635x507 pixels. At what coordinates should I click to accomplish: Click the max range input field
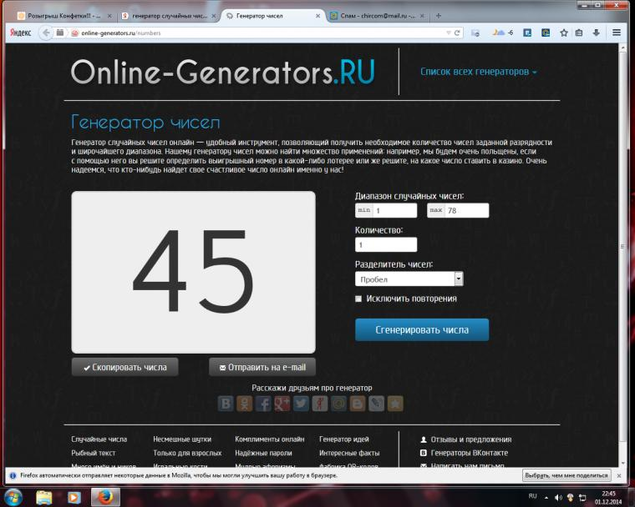click(458, 211)
